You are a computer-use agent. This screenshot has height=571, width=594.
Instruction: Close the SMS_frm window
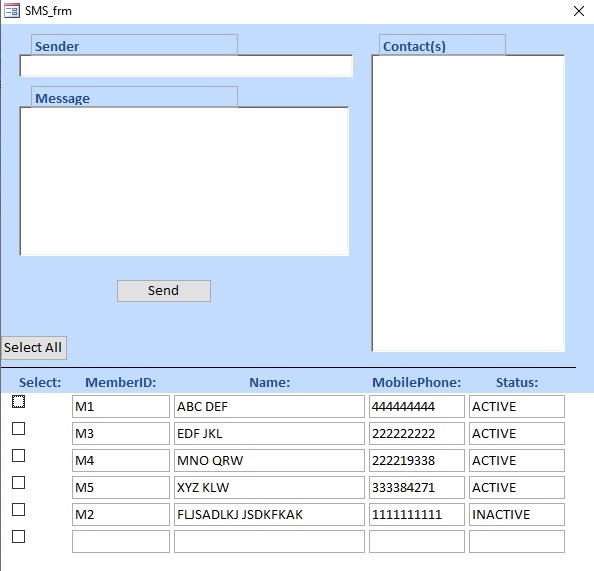(578, 11)
